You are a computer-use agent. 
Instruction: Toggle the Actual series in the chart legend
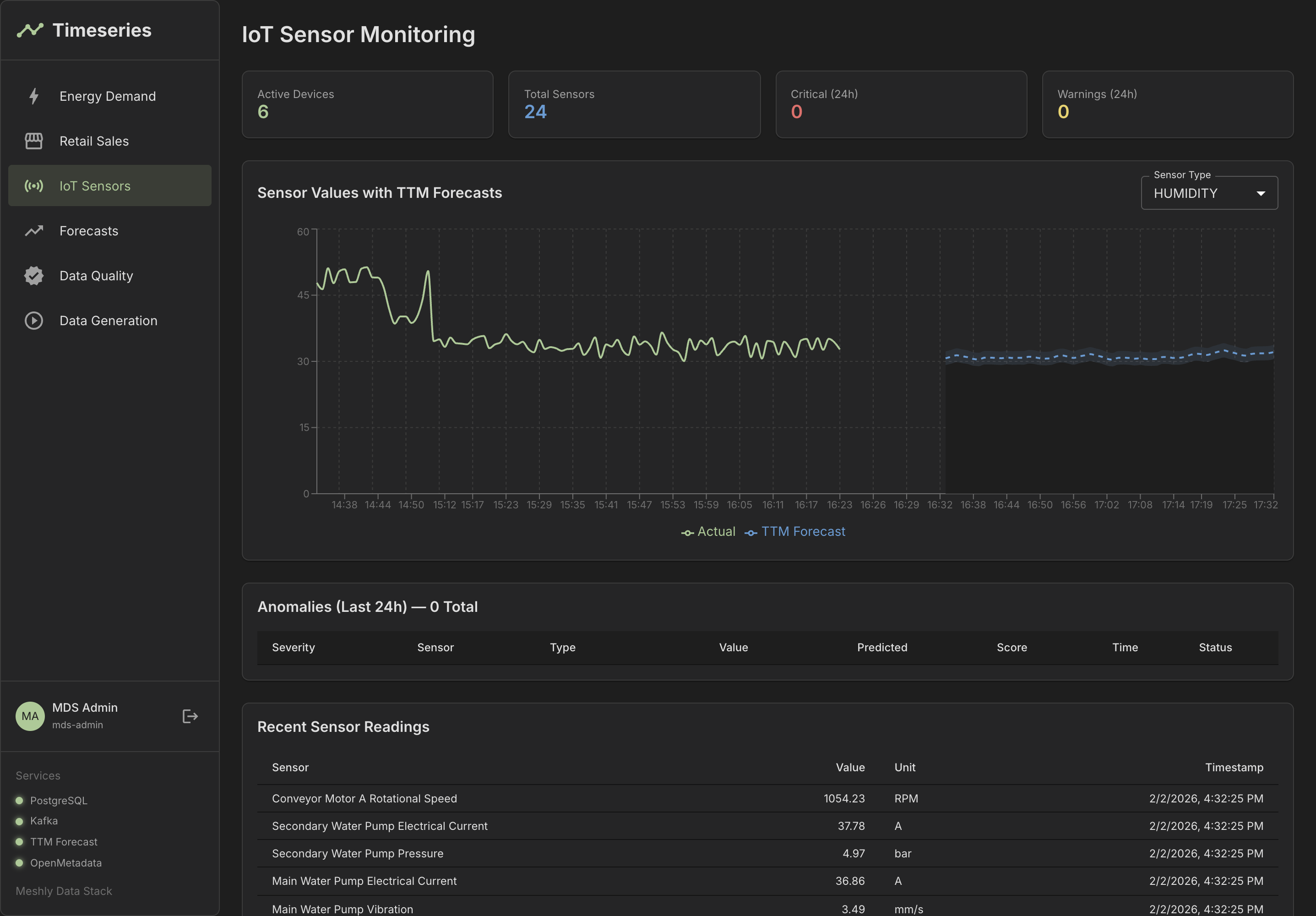710,531
